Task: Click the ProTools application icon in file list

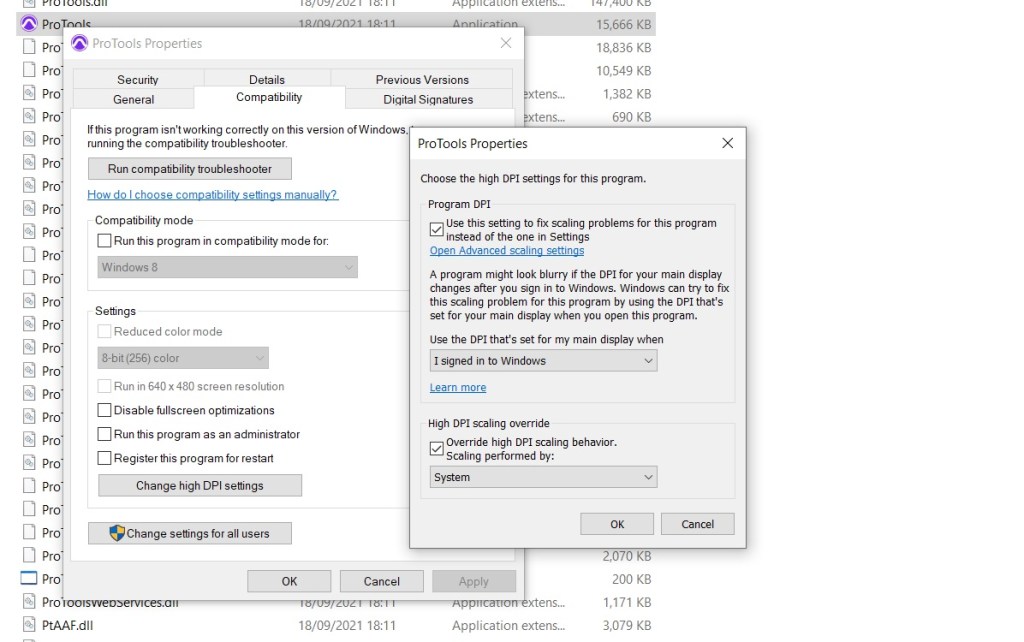Action: (x=29, y=25)
